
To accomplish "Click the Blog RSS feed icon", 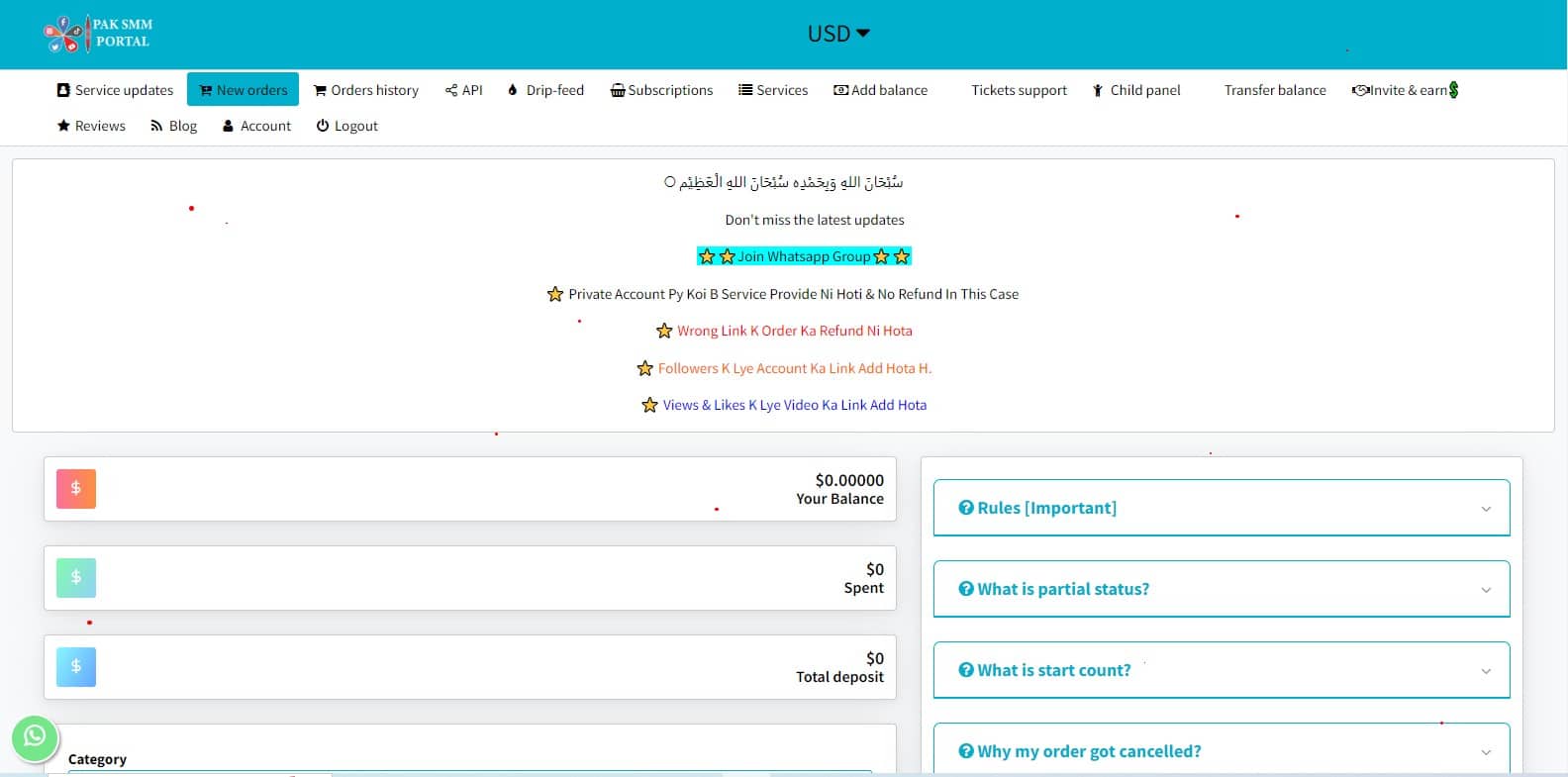I will point(156,126).
